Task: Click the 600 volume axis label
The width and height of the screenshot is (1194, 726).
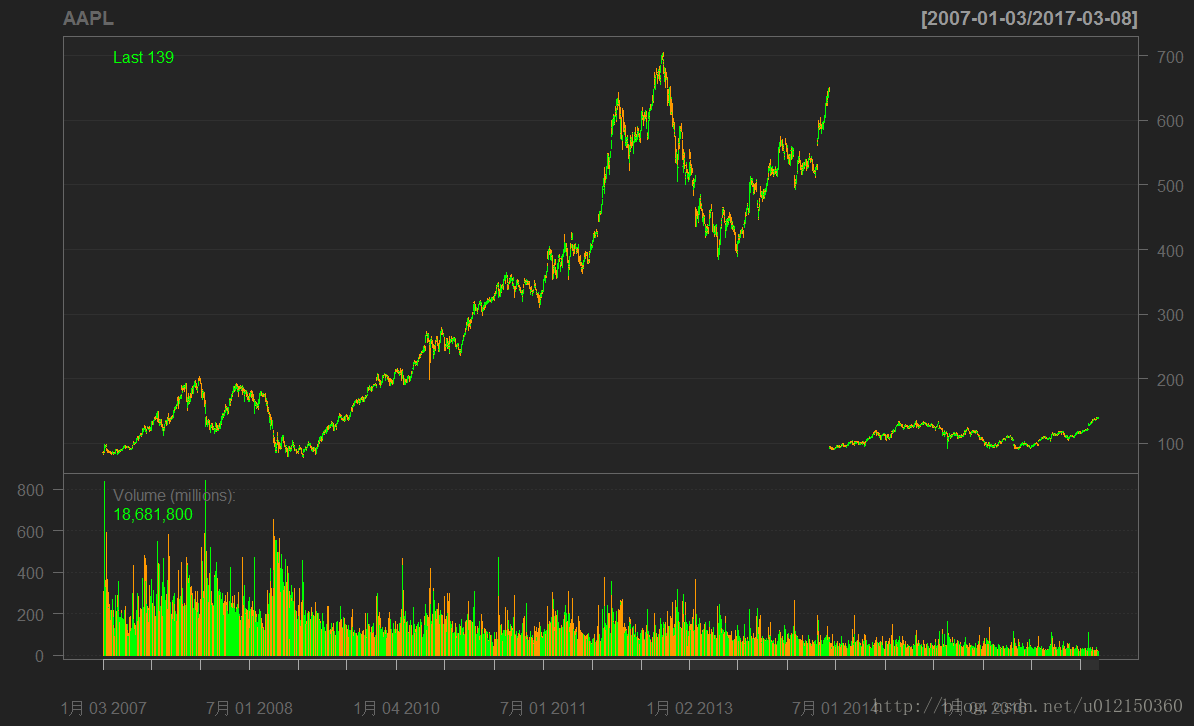Action: click(x=30, y=532)
